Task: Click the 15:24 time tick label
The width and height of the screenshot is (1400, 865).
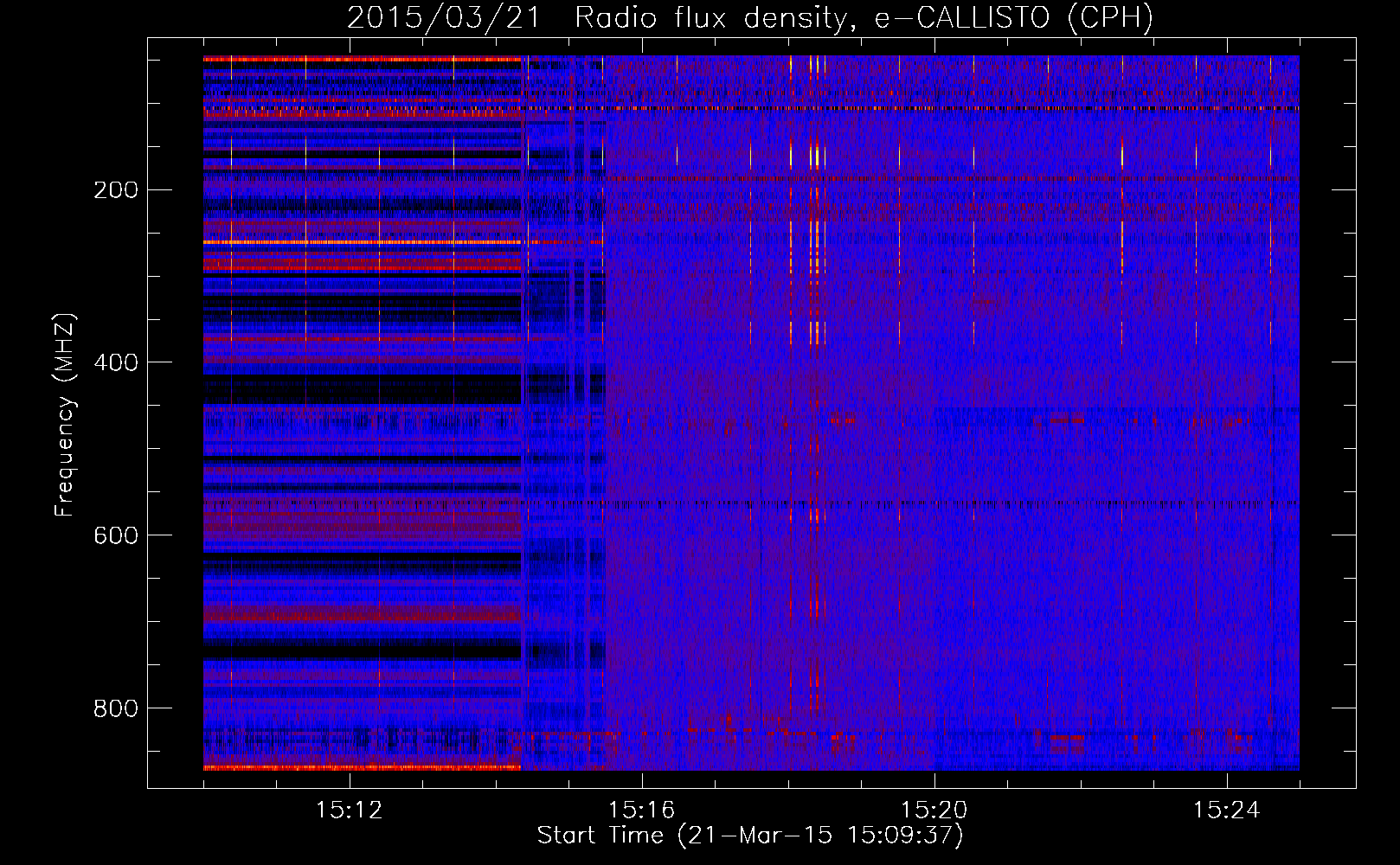Action: 1226,811
